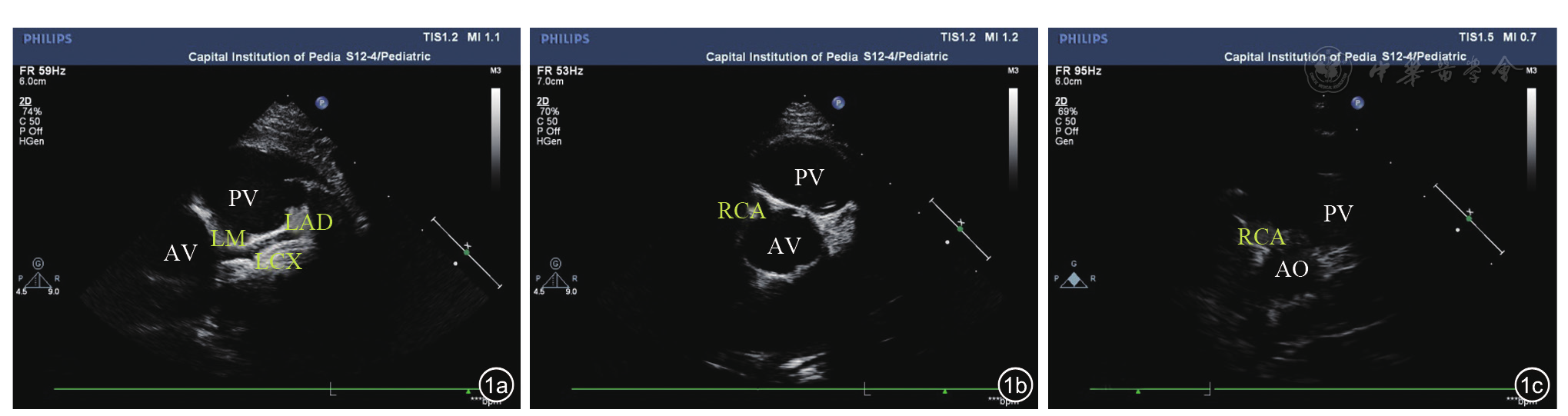
Task: Click the AO label in panel 1c
Action: coord(1291,269)
